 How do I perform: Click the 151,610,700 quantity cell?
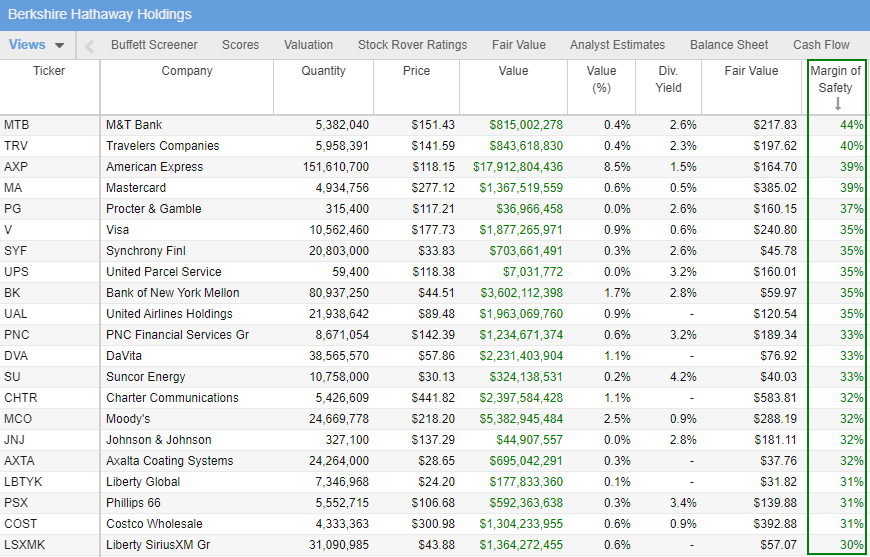336,167
